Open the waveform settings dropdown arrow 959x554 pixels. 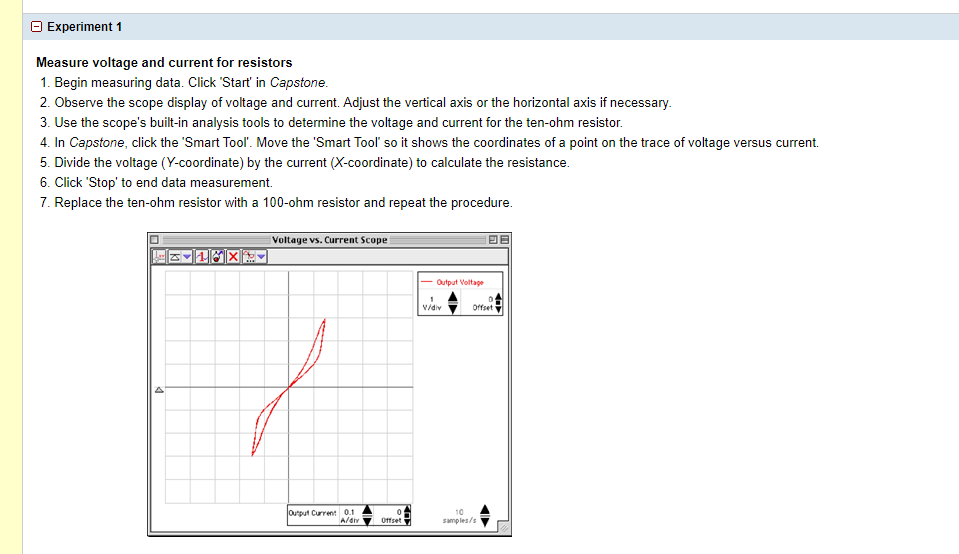click(x=261, y=257)
